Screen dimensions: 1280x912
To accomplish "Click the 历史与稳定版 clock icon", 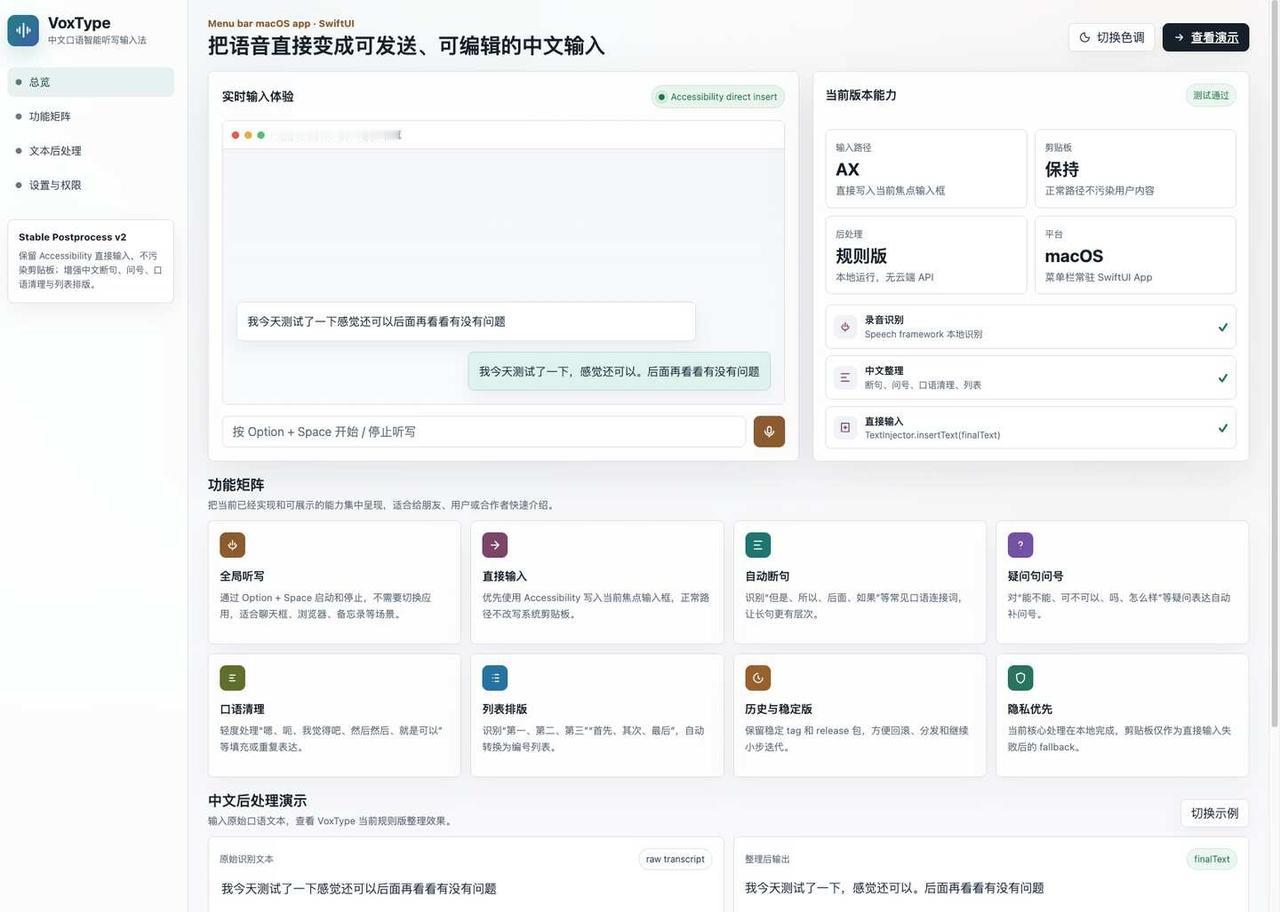I will coord(758,678).
